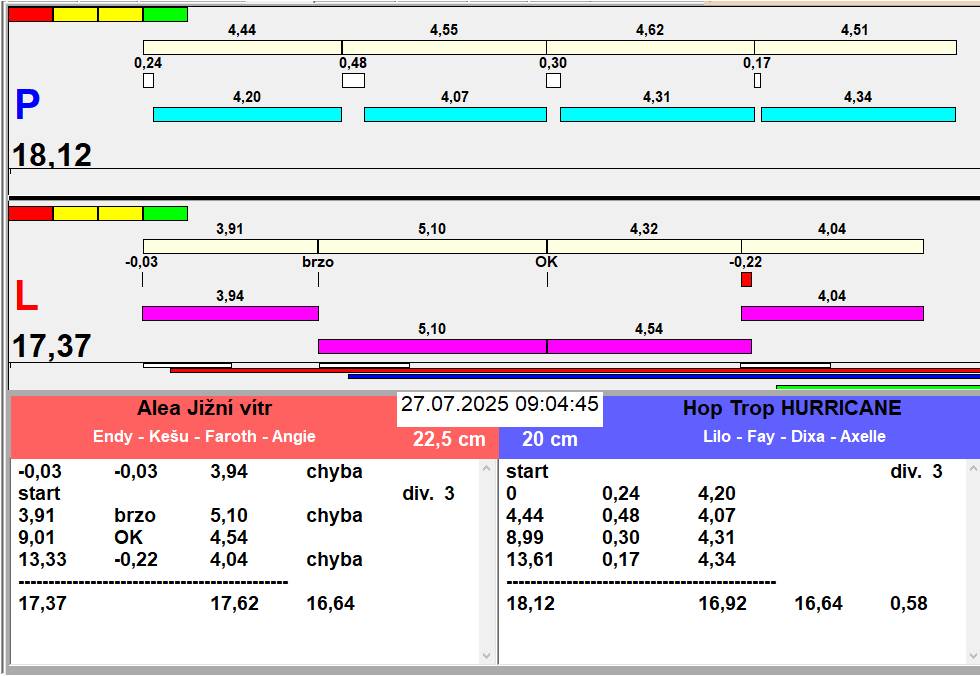Click the blue P lane letter
The height and width of the screenshot is (676, 980).
coord(28,105)
